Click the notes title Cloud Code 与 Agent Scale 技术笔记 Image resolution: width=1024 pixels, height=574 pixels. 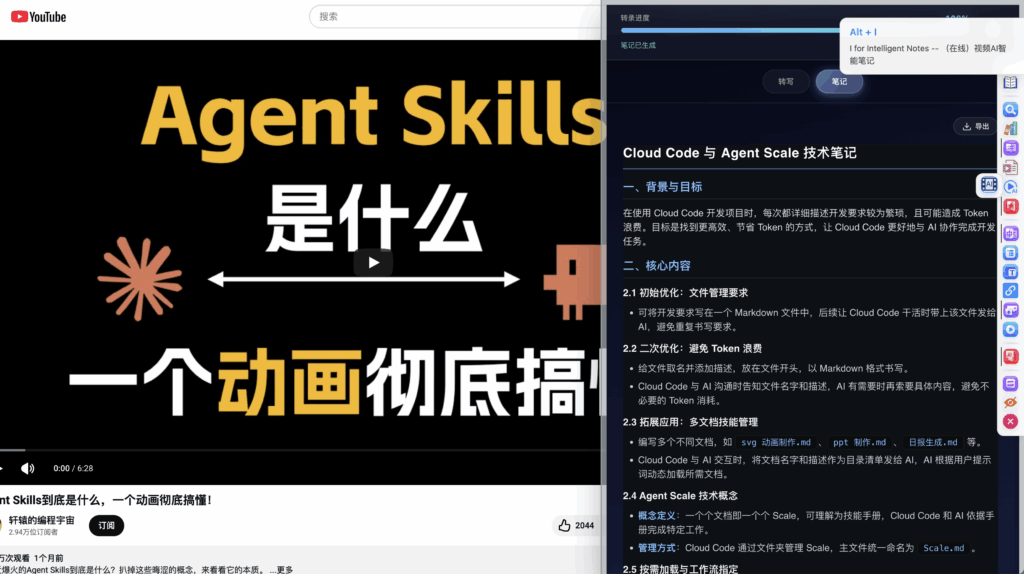pos(739,153)
